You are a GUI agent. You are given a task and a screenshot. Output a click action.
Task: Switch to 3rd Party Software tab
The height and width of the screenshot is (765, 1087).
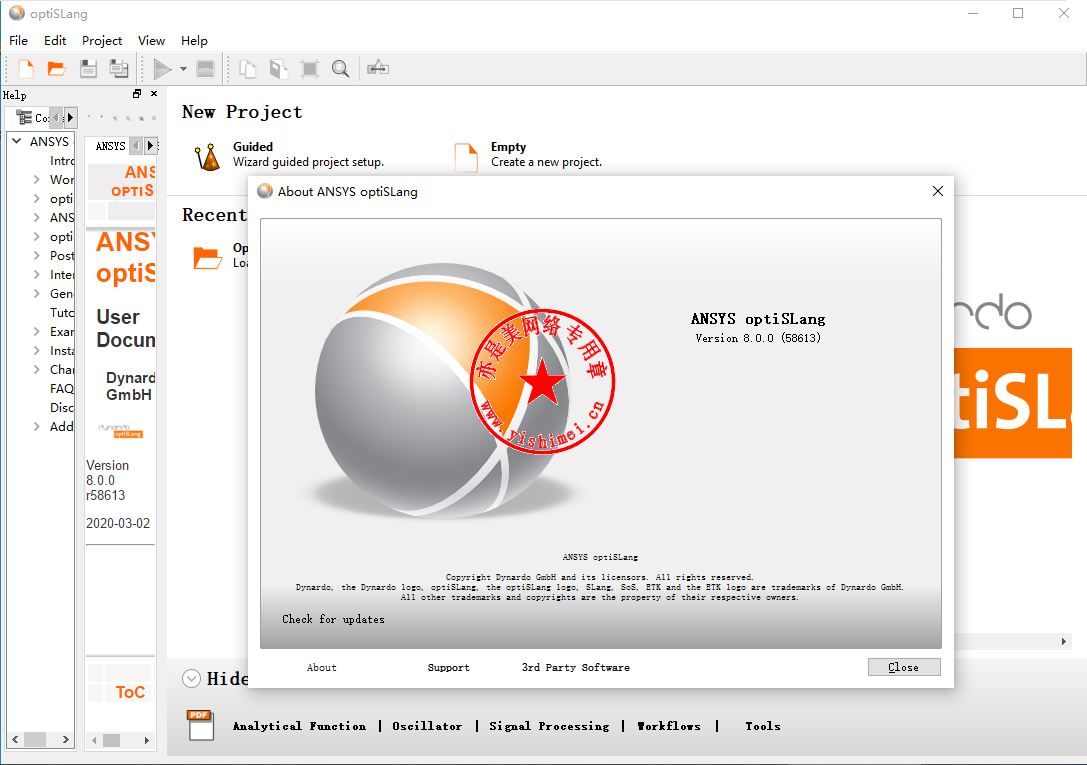pos(575,667)
